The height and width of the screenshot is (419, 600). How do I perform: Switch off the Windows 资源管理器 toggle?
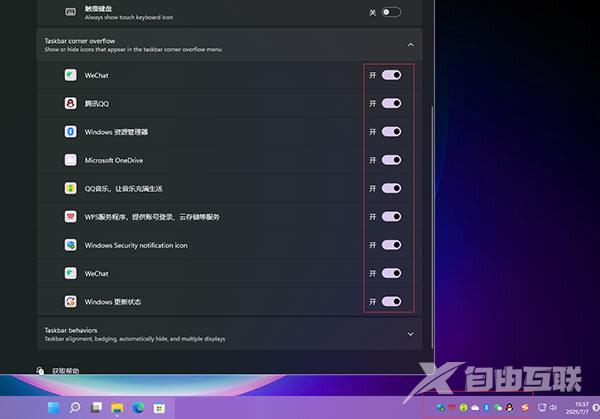tap(391, 132)
